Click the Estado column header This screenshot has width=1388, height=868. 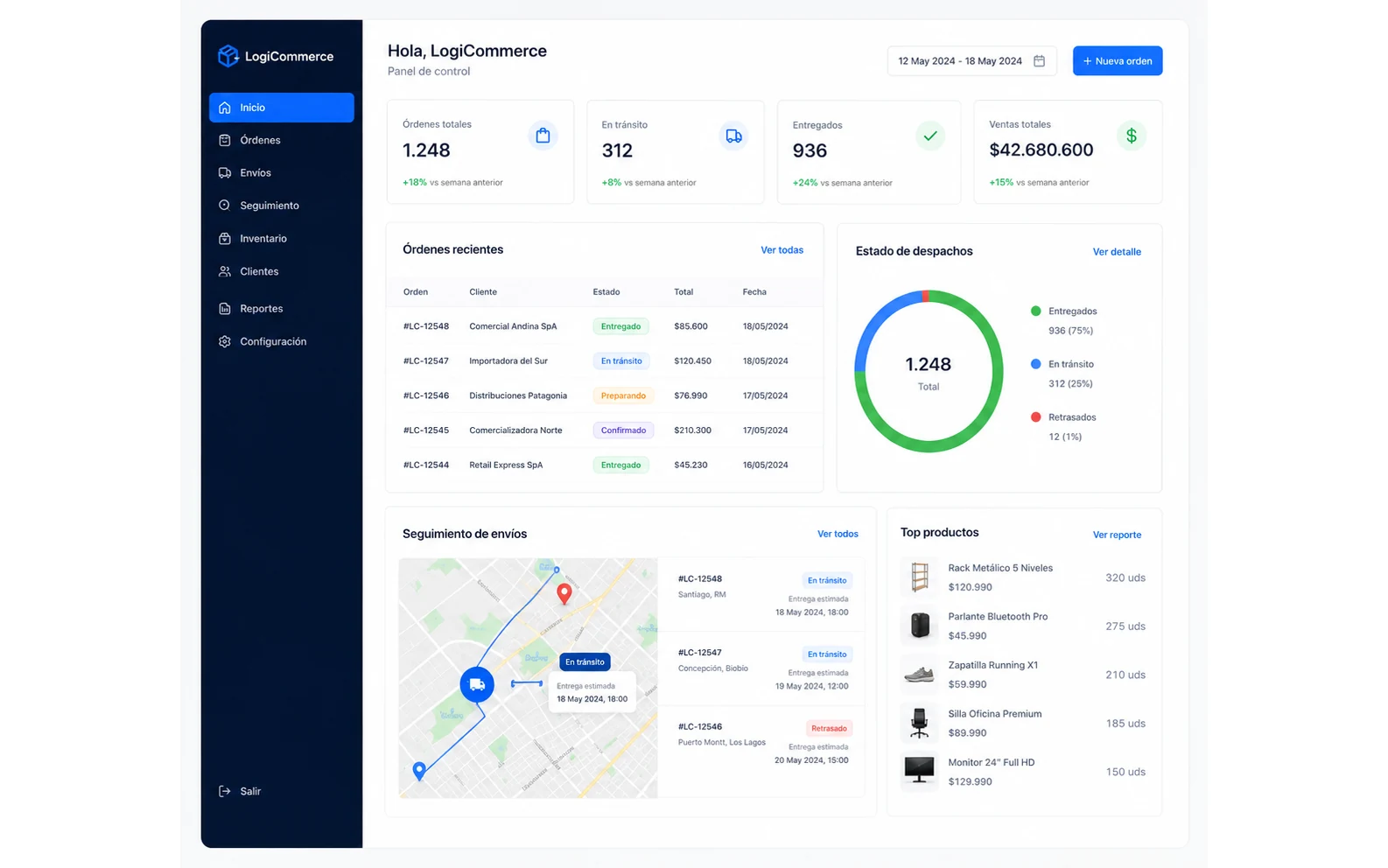pyautogui.click(x=606, y=292)
